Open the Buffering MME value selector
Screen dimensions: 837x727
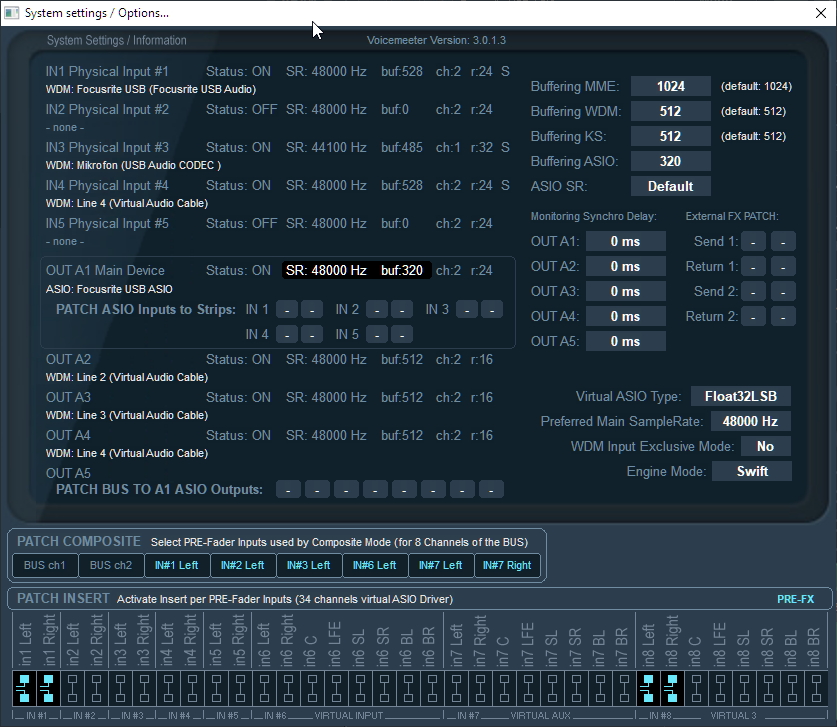[x=670, y=86]
